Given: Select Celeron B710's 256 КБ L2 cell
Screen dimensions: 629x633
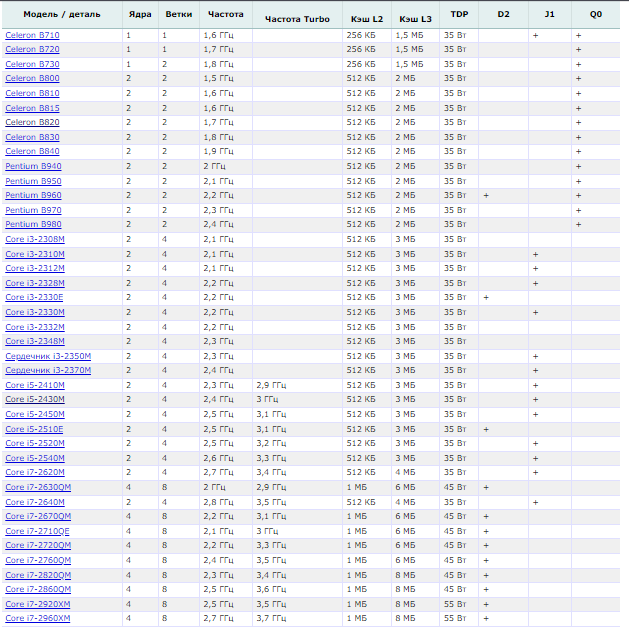Looking at the screenshot, I should (367, 35).
